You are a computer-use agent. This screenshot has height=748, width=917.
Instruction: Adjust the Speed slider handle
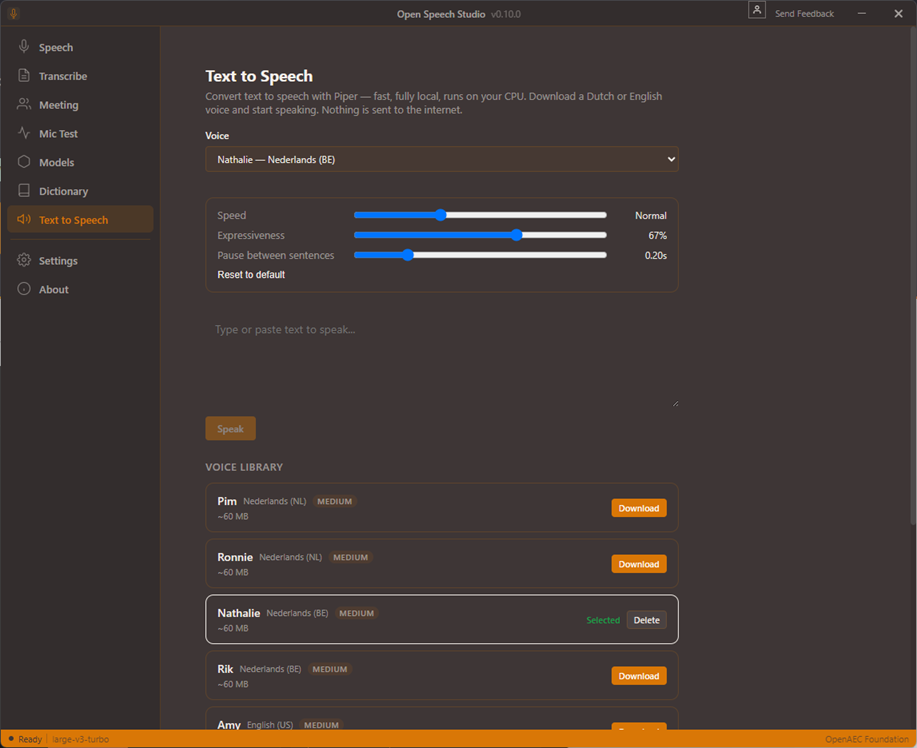click(440, 215)
